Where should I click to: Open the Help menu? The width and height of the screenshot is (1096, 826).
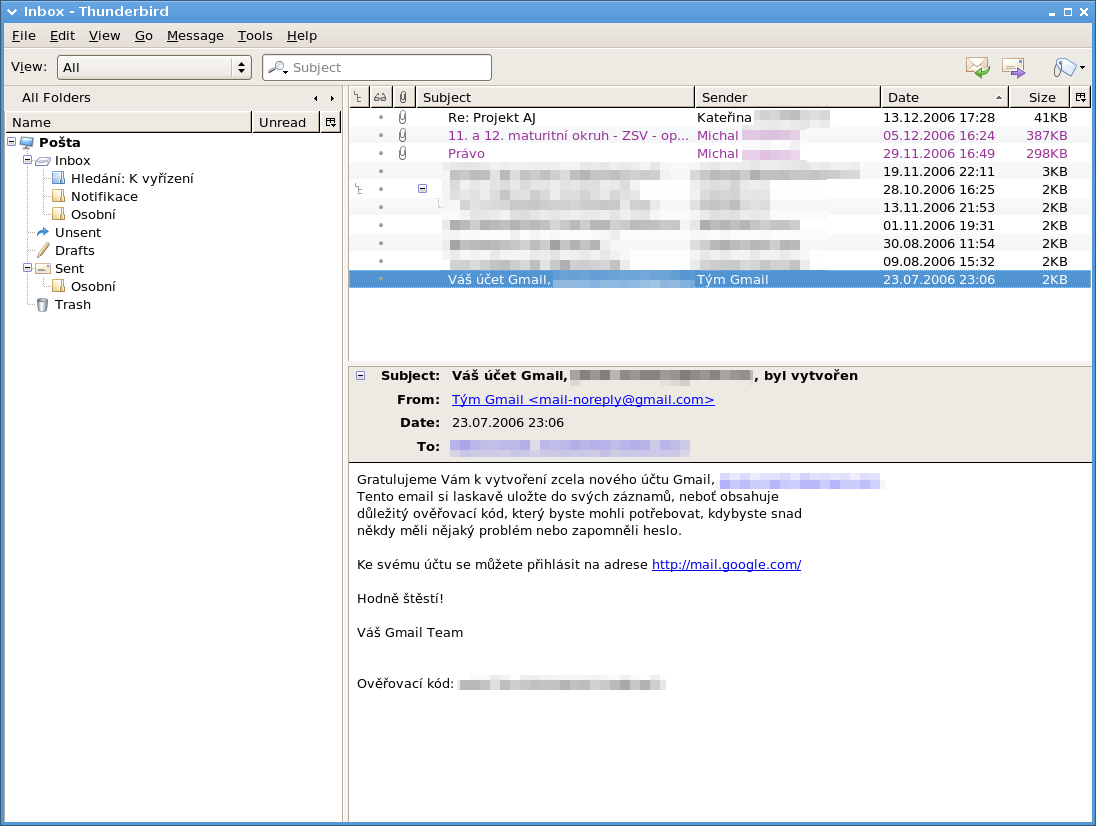pyautogui.click(x=302, y=36)
